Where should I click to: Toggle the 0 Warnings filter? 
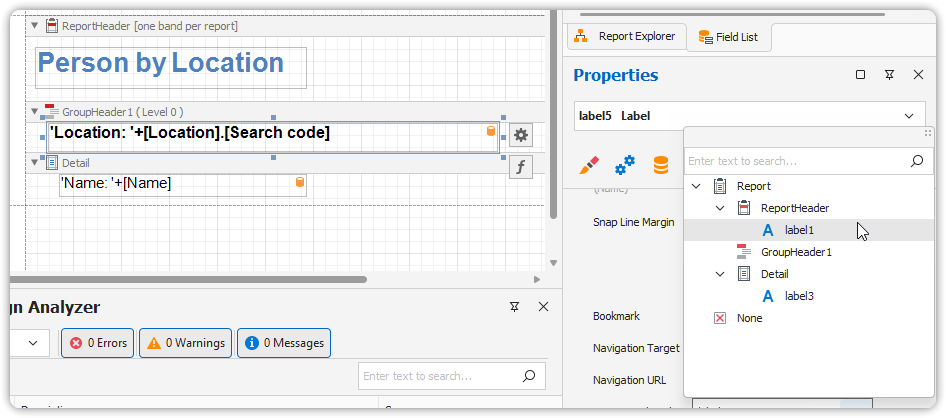[x=186, y=343]
